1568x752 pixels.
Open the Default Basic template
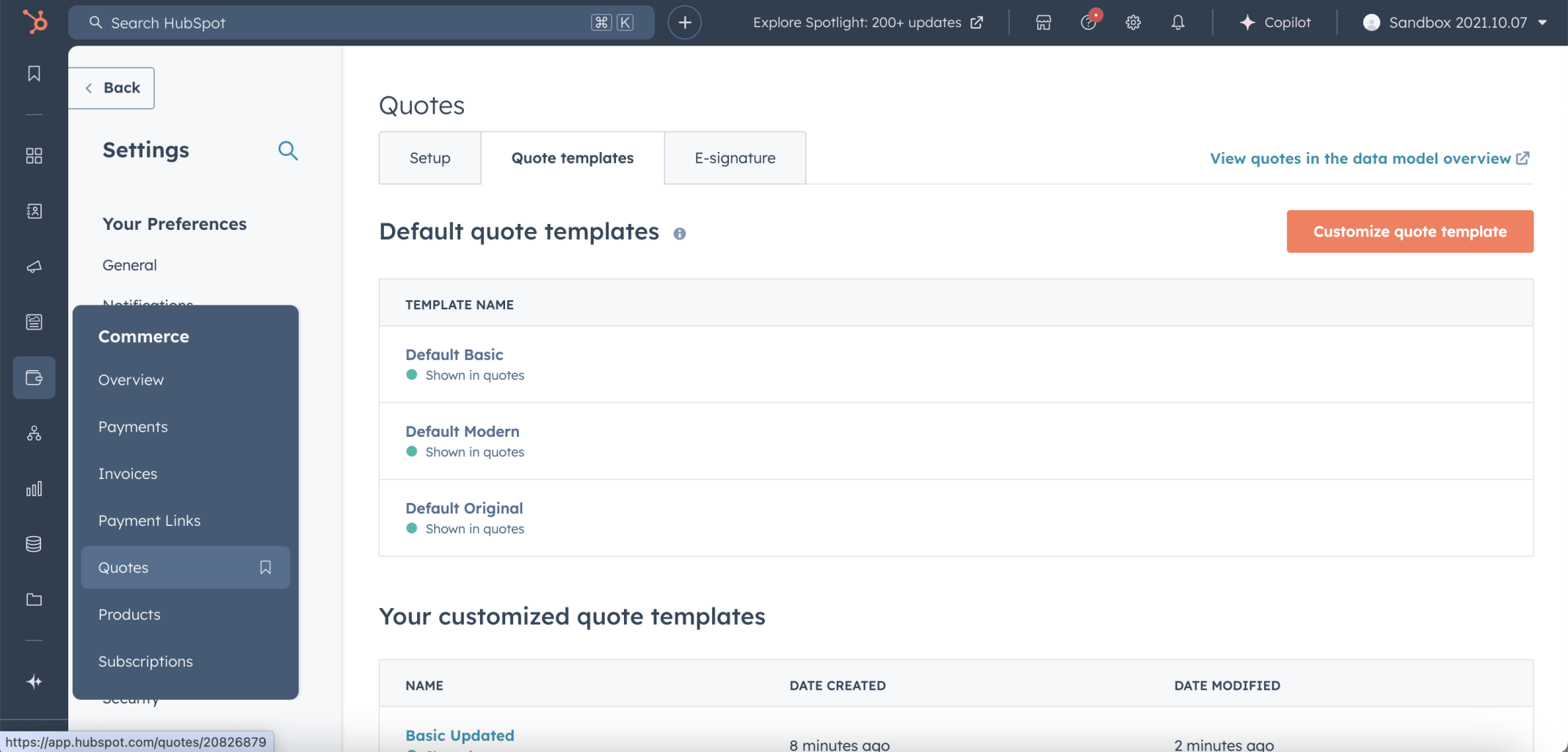(x=454, y=355)
